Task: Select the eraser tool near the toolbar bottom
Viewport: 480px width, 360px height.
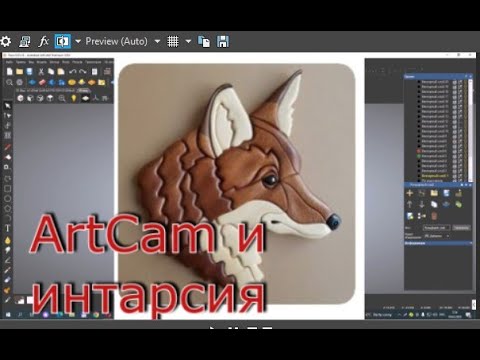Action: coord(7,280)
